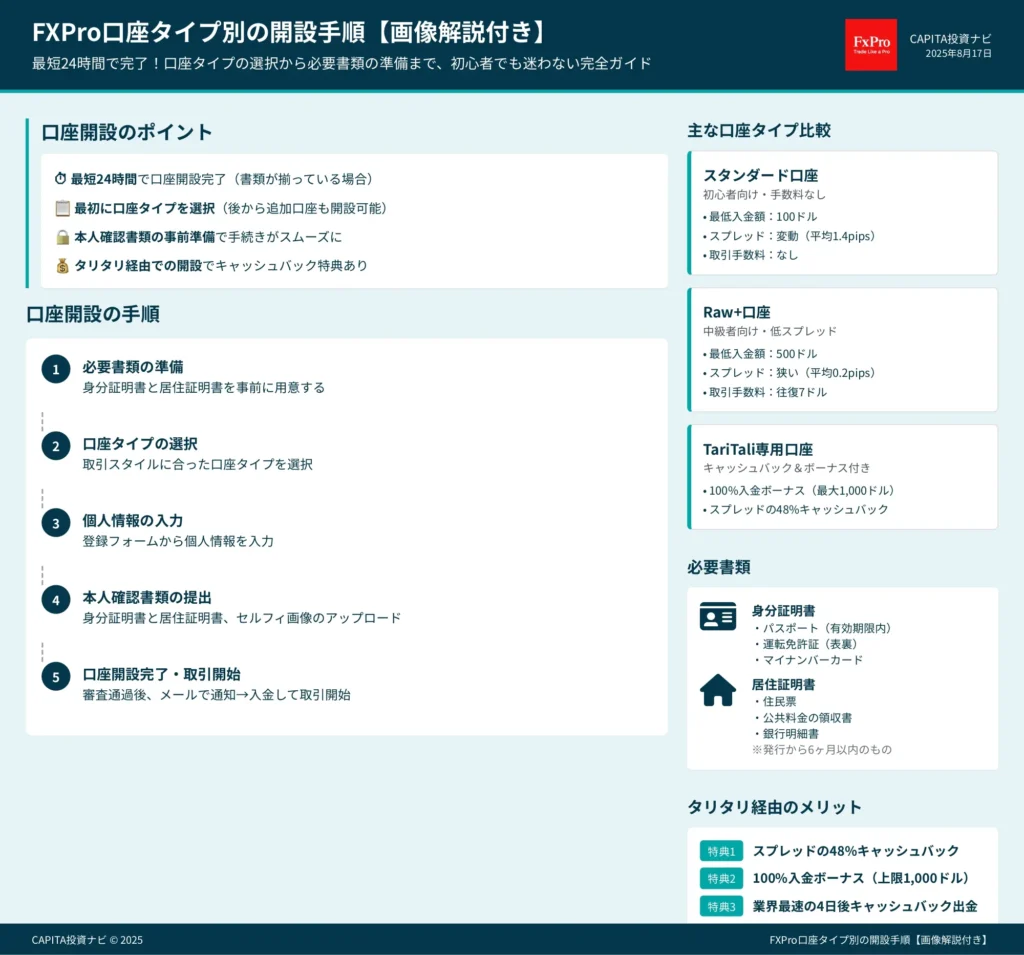
Task: Click the 特典2 badge
Action: point(722,879)
